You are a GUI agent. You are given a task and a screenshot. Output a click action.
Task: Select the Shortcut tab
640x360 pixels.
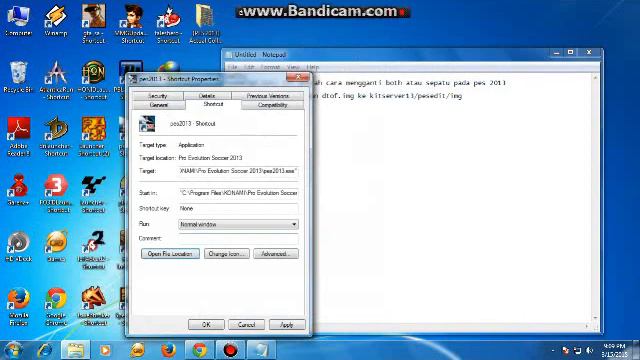(x=213, y=104)
